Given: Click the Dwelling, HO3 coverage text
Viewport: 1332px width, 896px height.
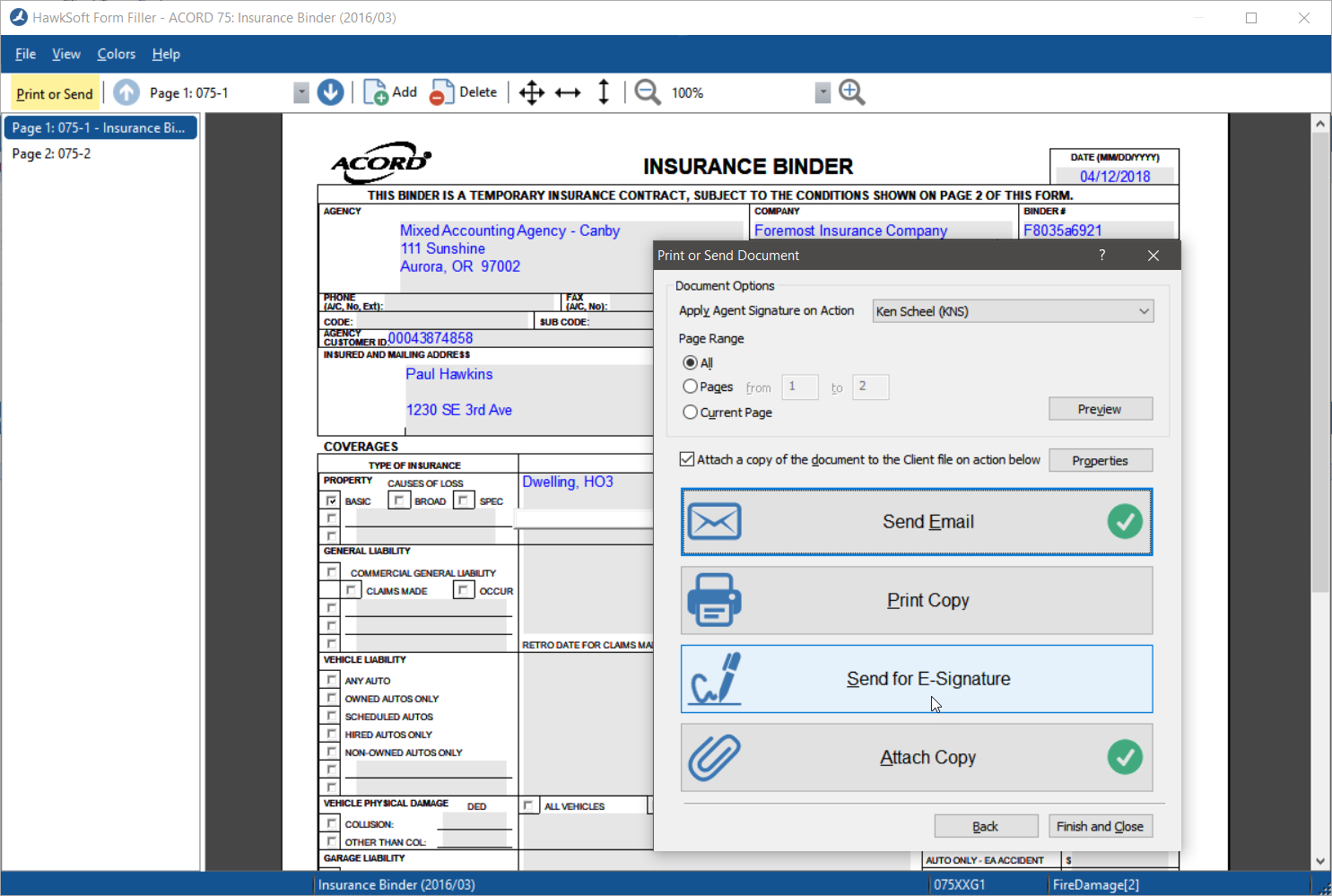Looking at the screenshot, I should pyautogui.click(x=568, y=482).
